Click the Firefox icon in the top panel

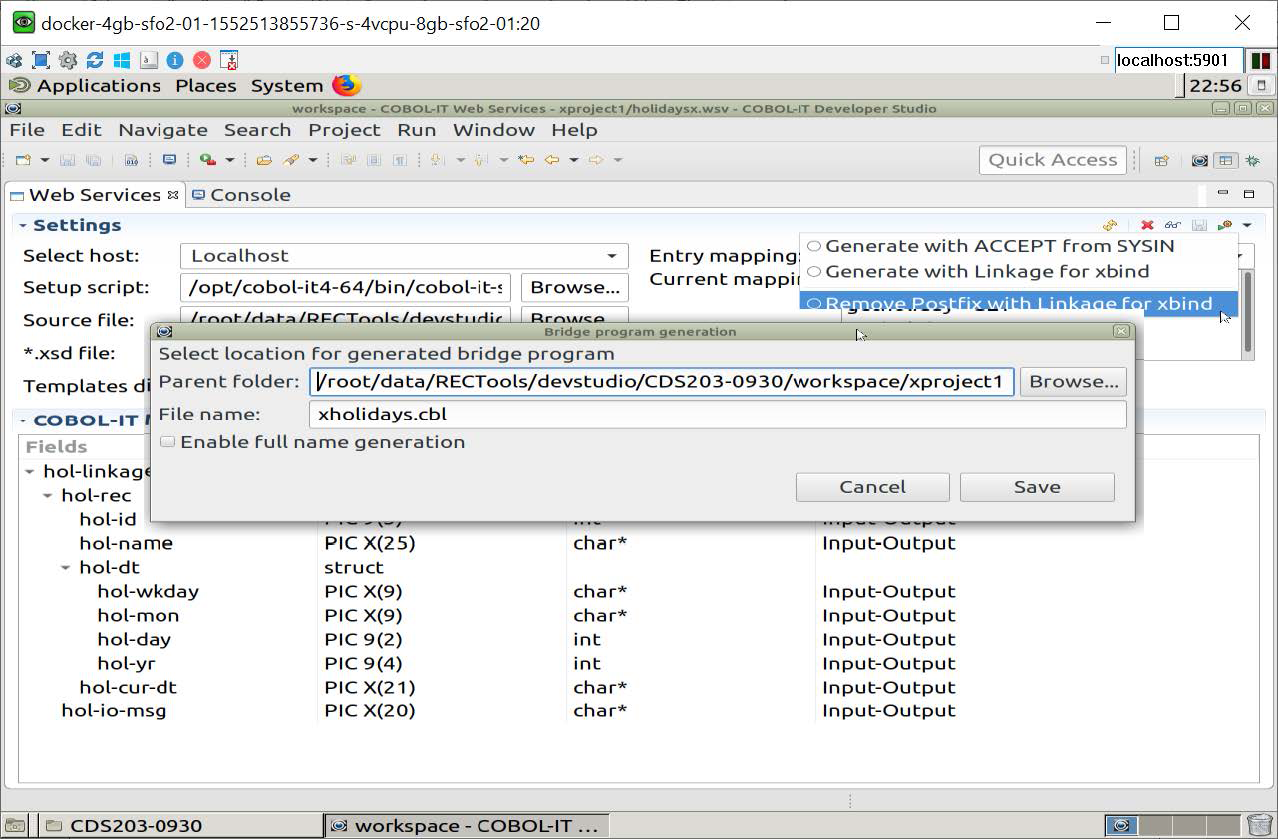[x=346, y=85]
